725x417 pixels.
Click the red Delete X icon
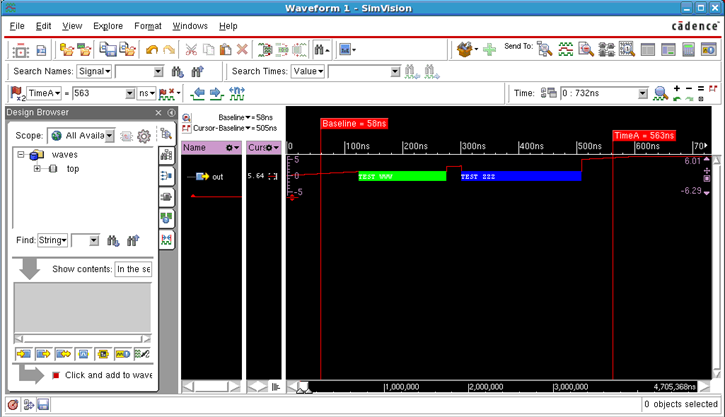(242, 50)
